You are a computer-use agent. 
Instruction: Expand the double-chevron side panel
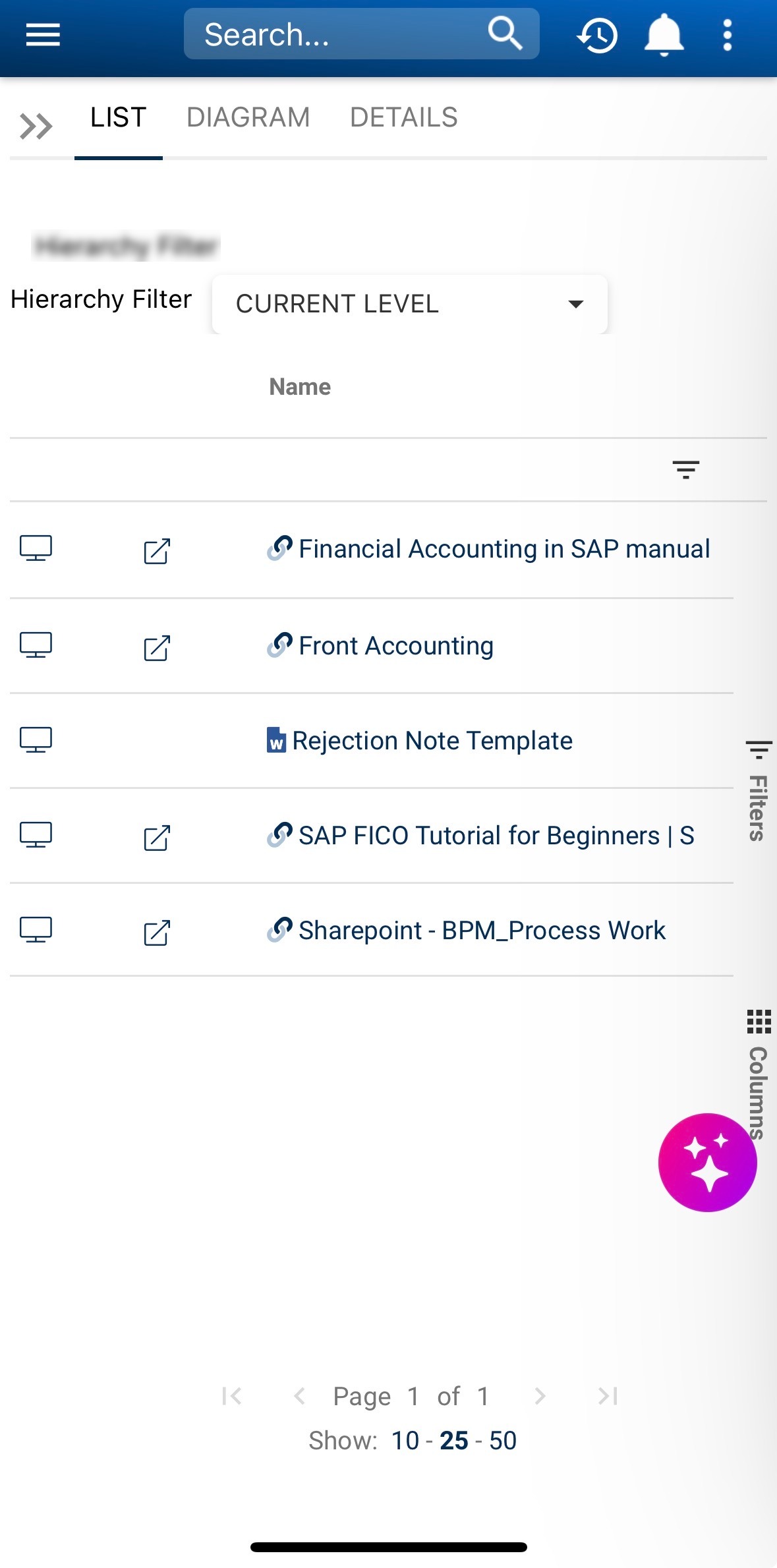click(36, 126)
